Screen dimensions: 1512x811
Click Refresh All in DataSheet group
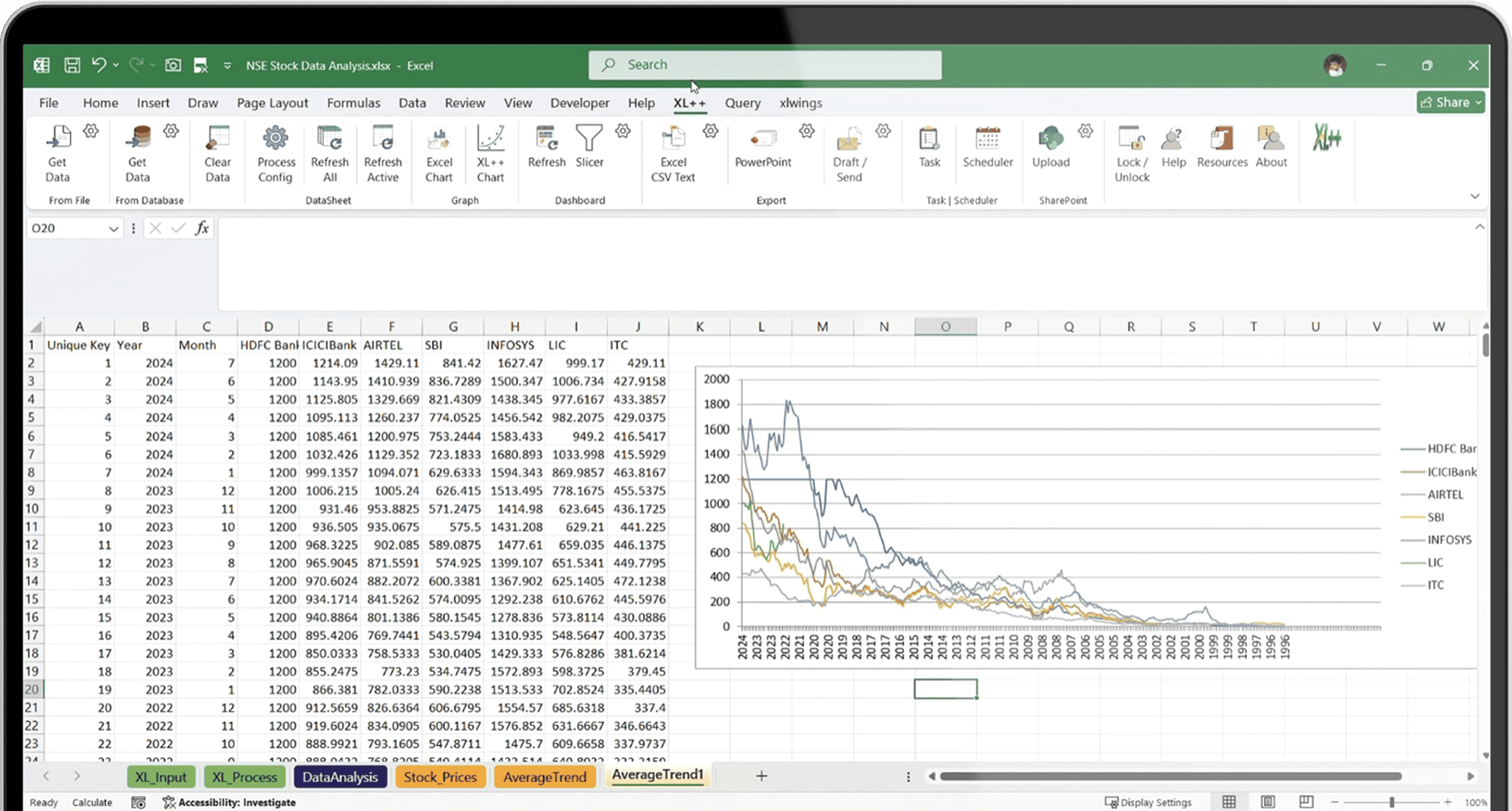click(330, 154)
